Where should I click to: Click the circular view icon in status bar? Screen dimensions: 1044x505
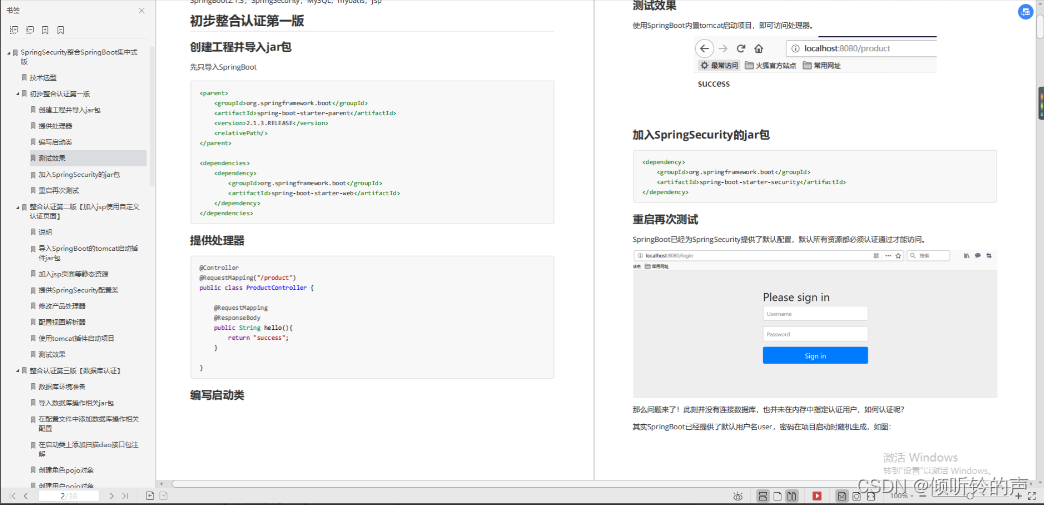click(856, 496)
